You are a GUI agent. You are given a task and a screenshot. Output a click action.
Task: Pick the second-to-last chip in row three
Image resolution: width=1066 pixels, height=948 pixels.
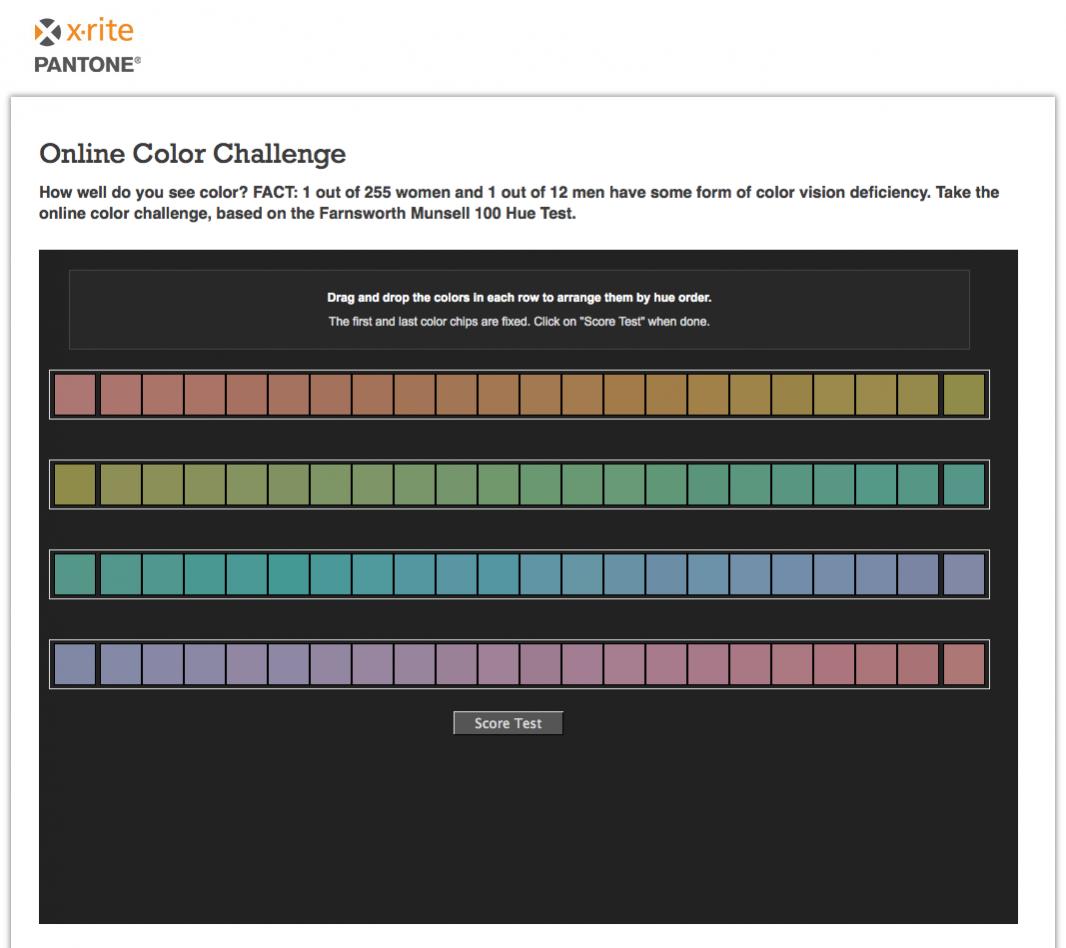[x=918, y=575]
